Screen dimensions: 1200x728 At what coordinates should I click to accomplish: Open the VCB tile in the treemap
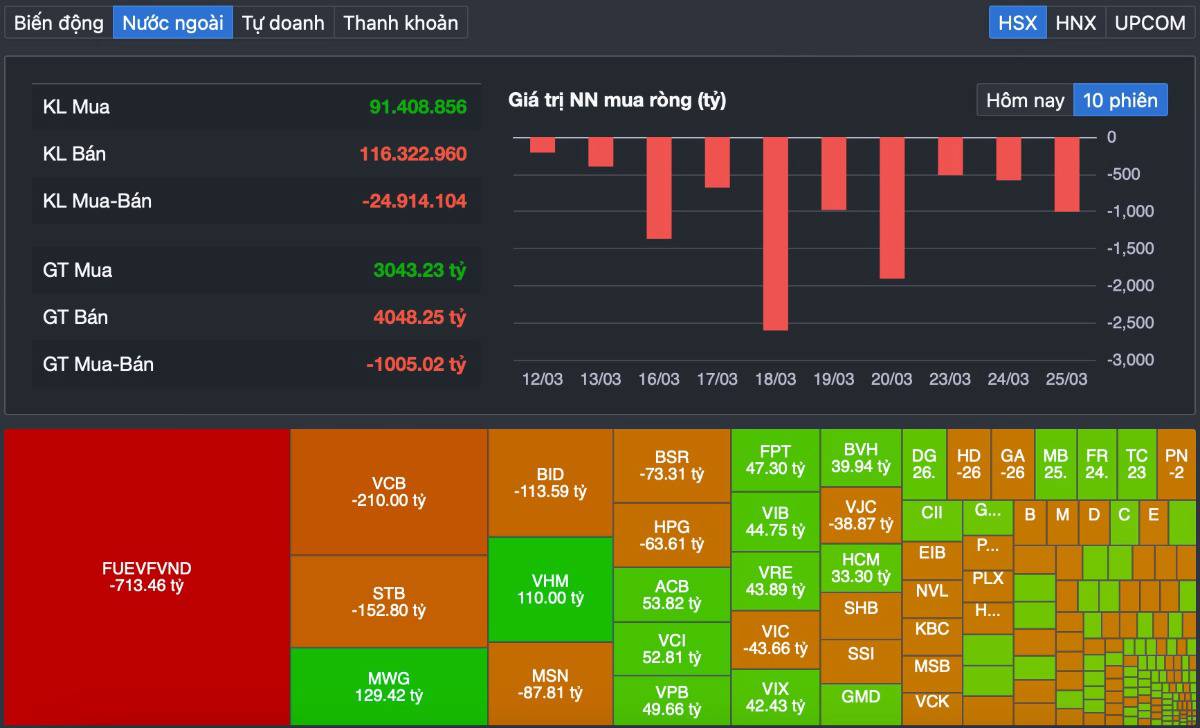[x=388, y=492]
